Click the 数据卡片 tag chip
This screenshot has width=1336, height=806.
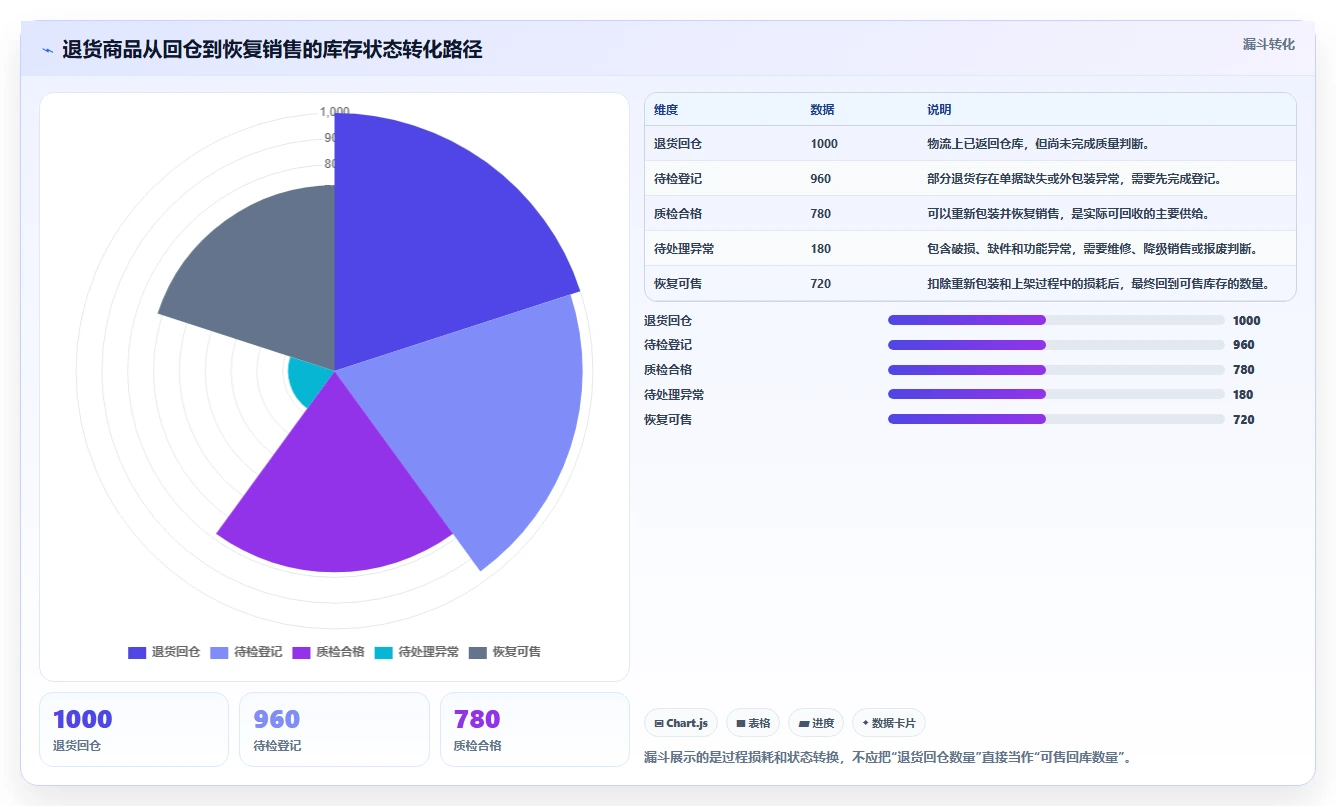coord(889,723)
